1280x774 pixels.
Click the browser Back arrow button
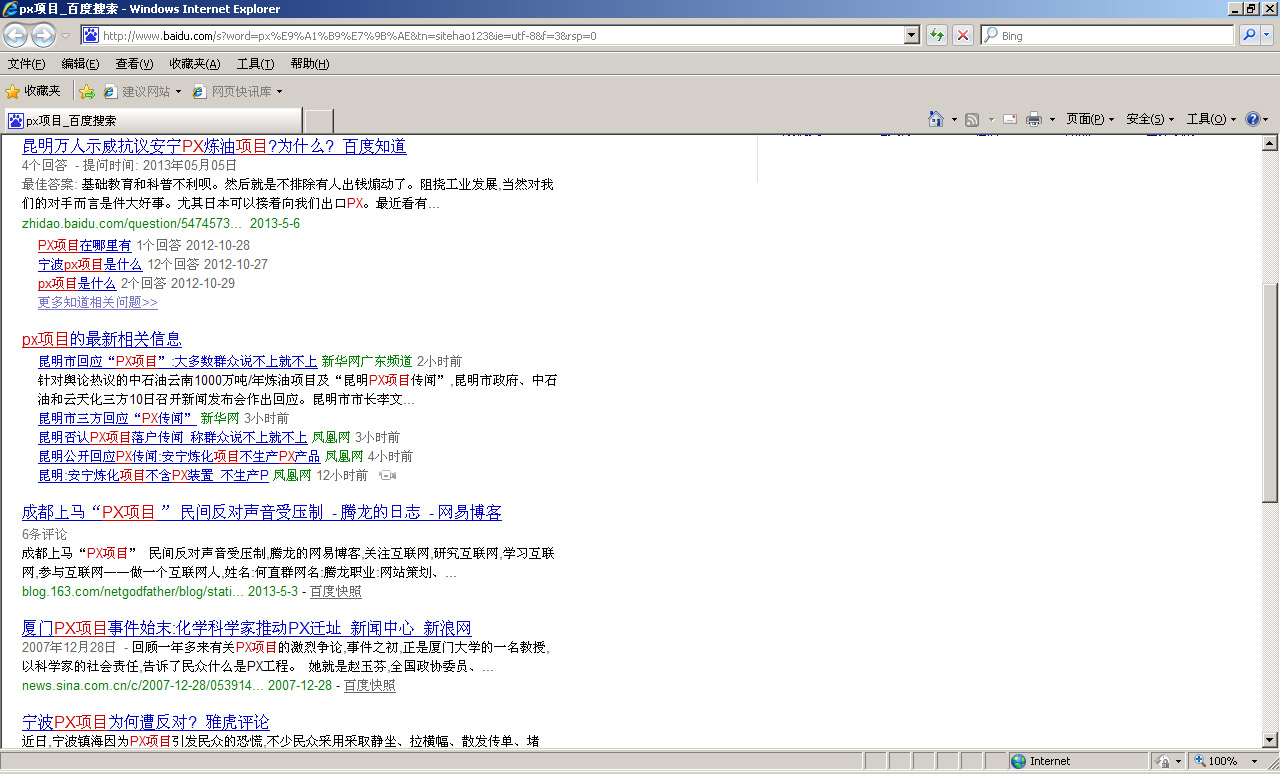click(16, 36)
